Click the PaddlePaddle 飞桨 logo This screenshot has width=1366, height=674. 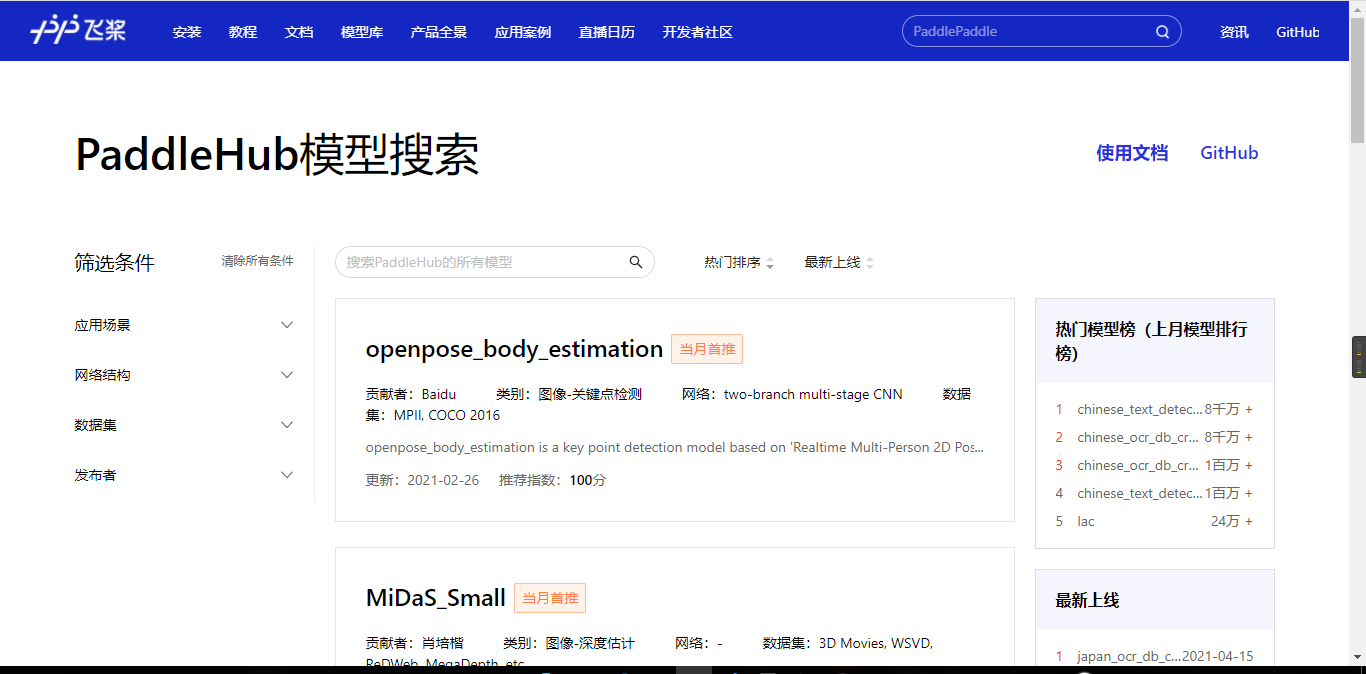(x=79, y=31)
